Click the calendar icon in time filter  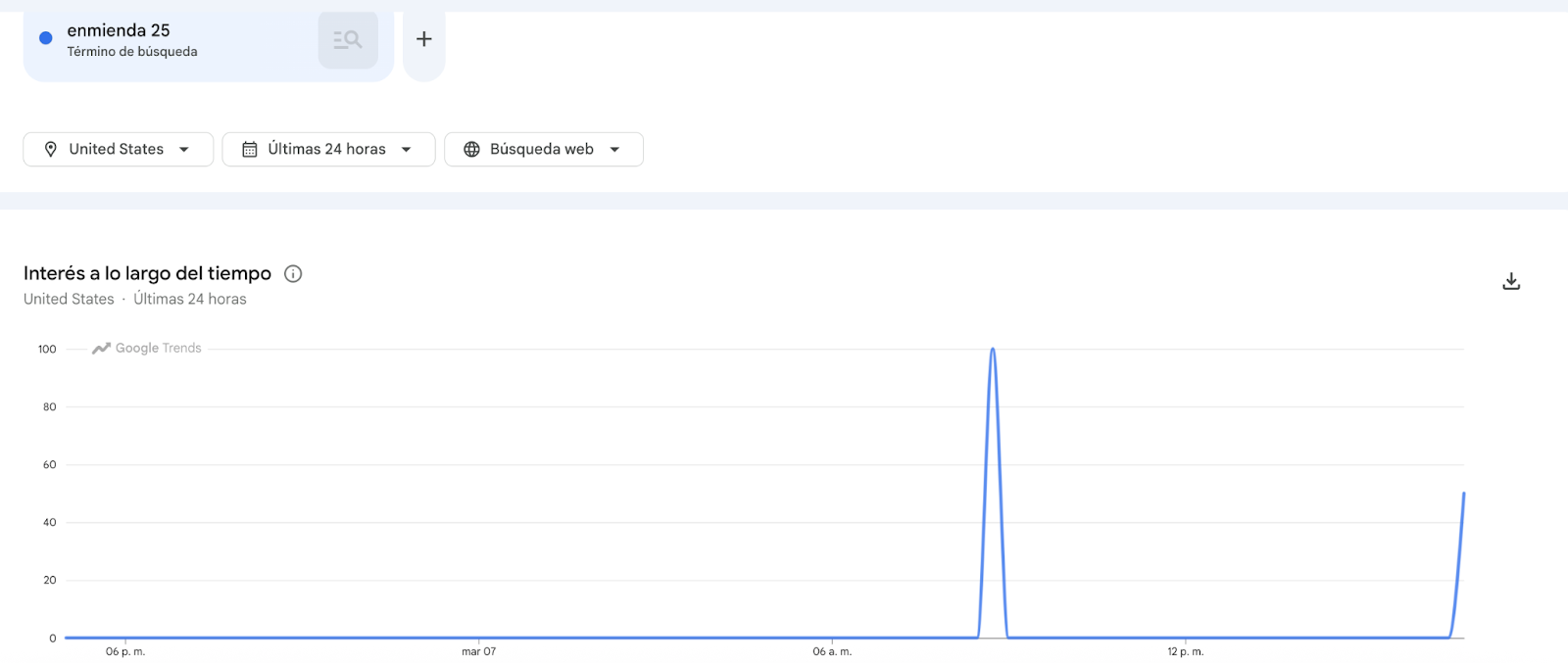[x=250, y=149]
